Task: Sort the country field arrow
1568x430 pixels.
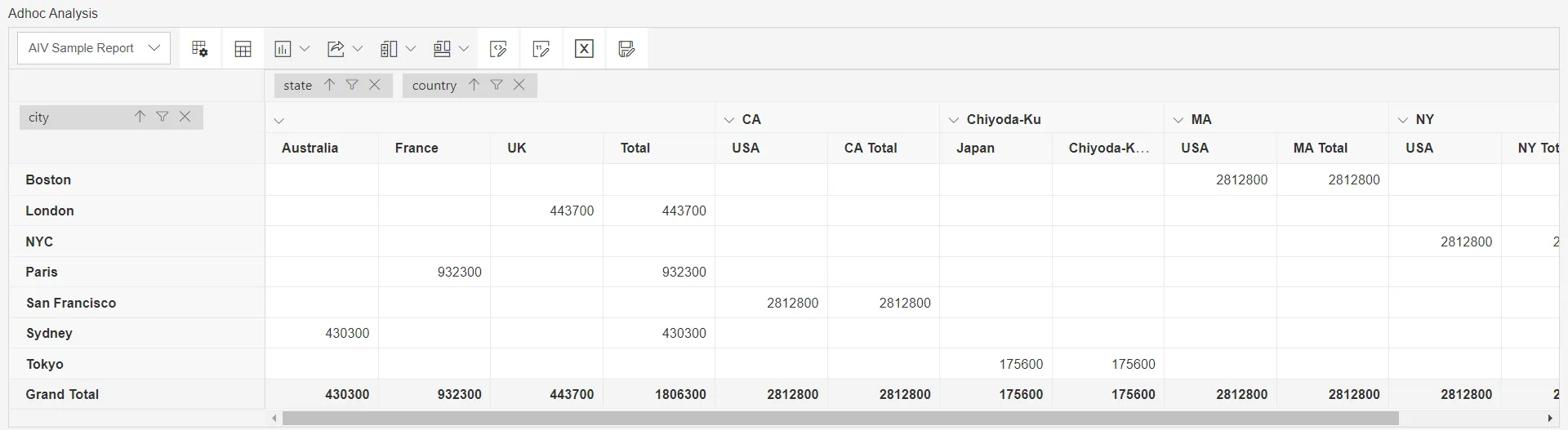Action: tap(474, 85)
